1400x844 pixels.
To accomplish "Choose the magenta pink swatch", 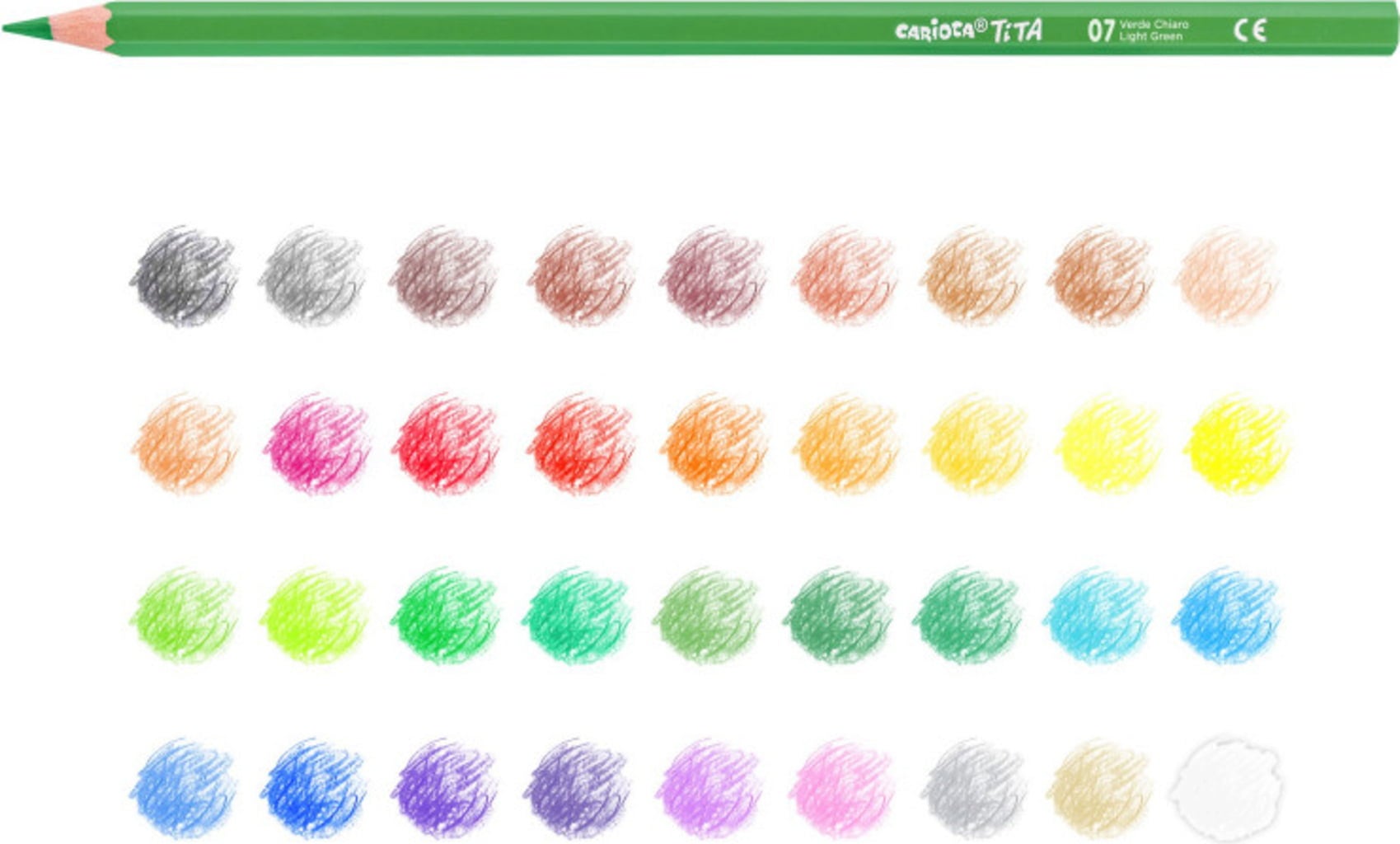I will click(316, 443).
